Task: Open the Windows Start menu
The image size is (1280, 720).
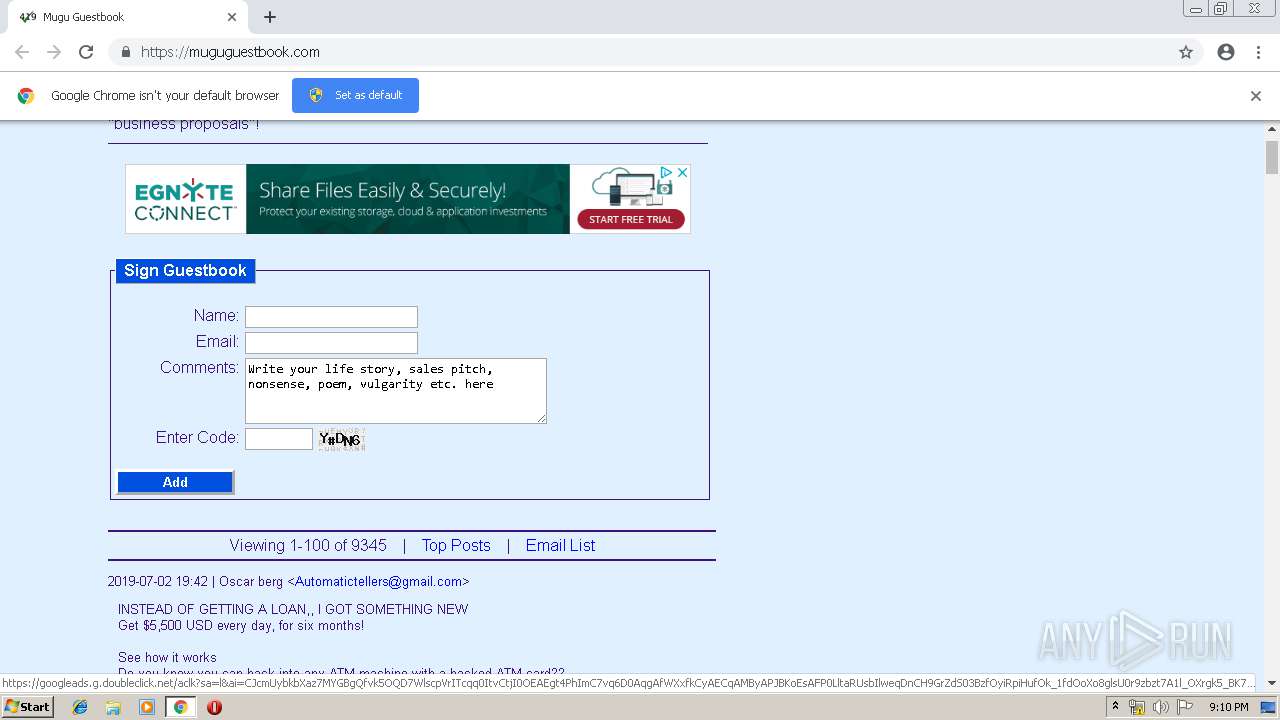Action: coord(27,707)
